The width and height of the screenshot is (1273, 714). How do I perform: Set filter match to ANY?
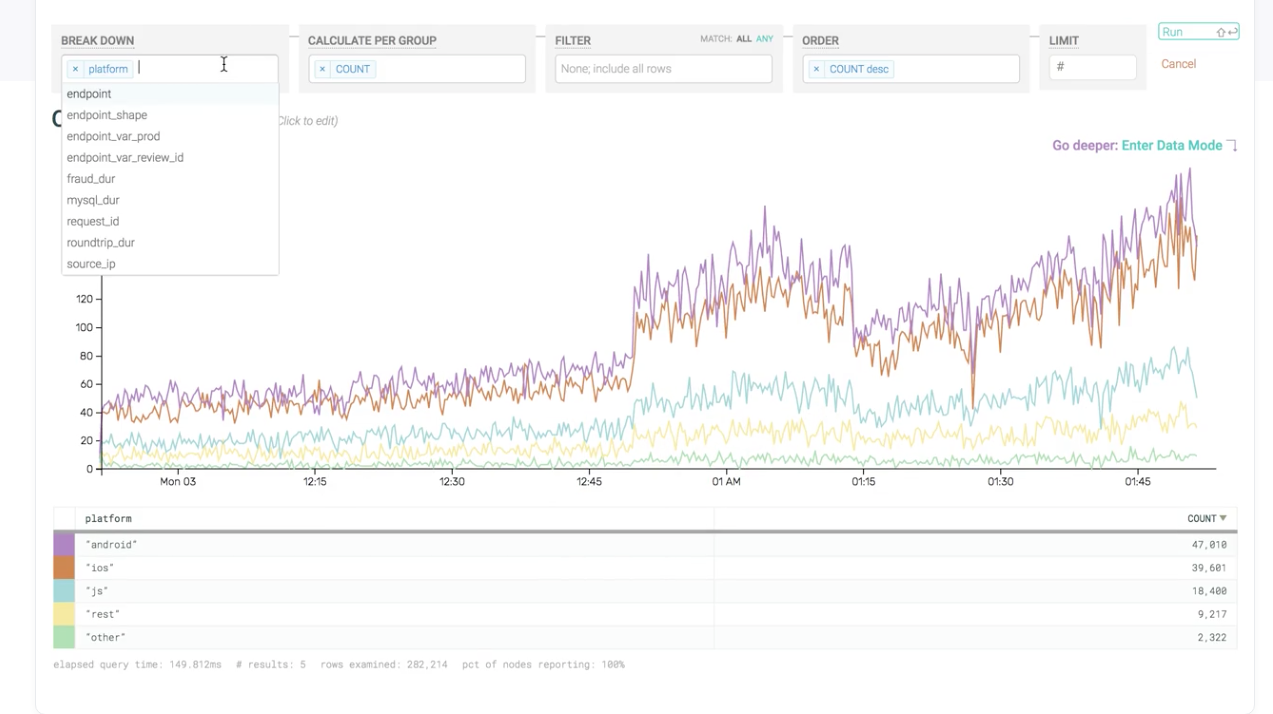click(x=765, y=39)
